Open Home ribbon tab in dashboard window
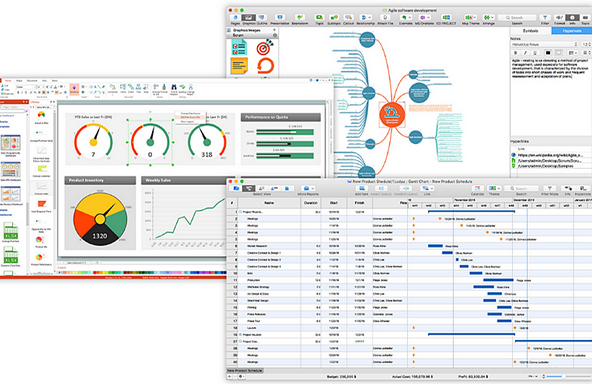The width and height of the screenshot is (592, 384). point(8,80)
